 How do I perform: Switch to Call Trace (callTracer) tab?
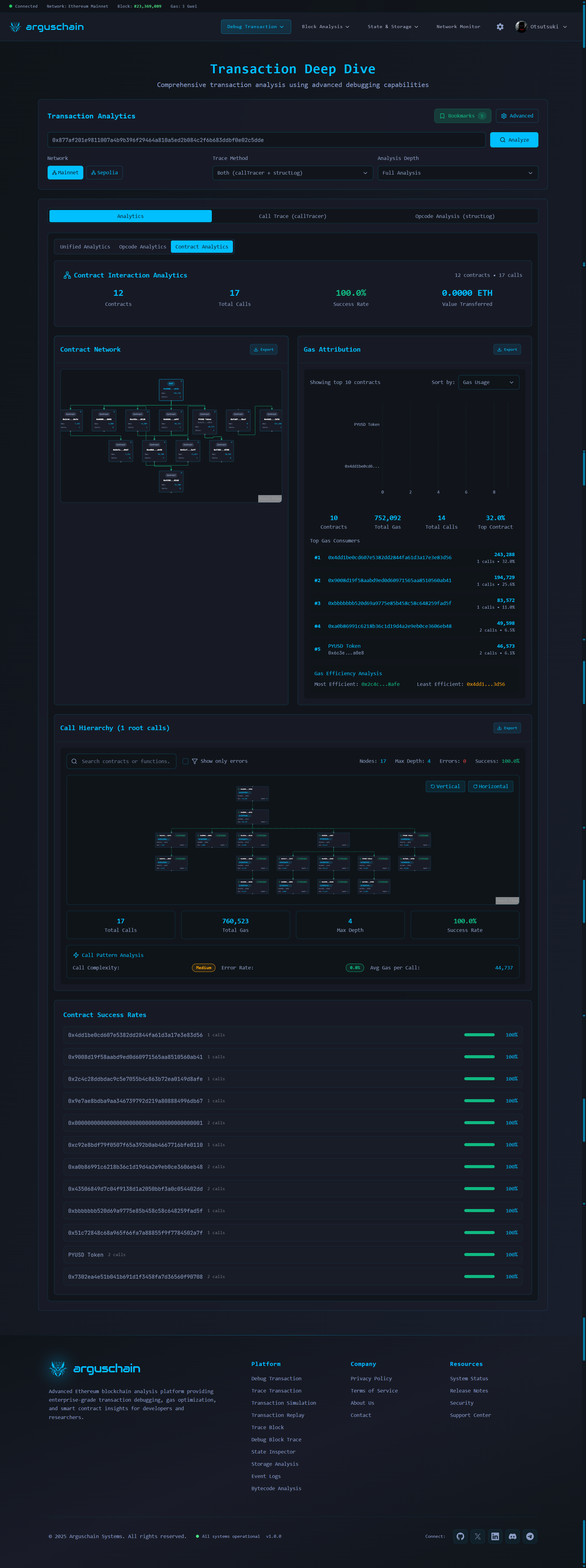click(292, 216)
